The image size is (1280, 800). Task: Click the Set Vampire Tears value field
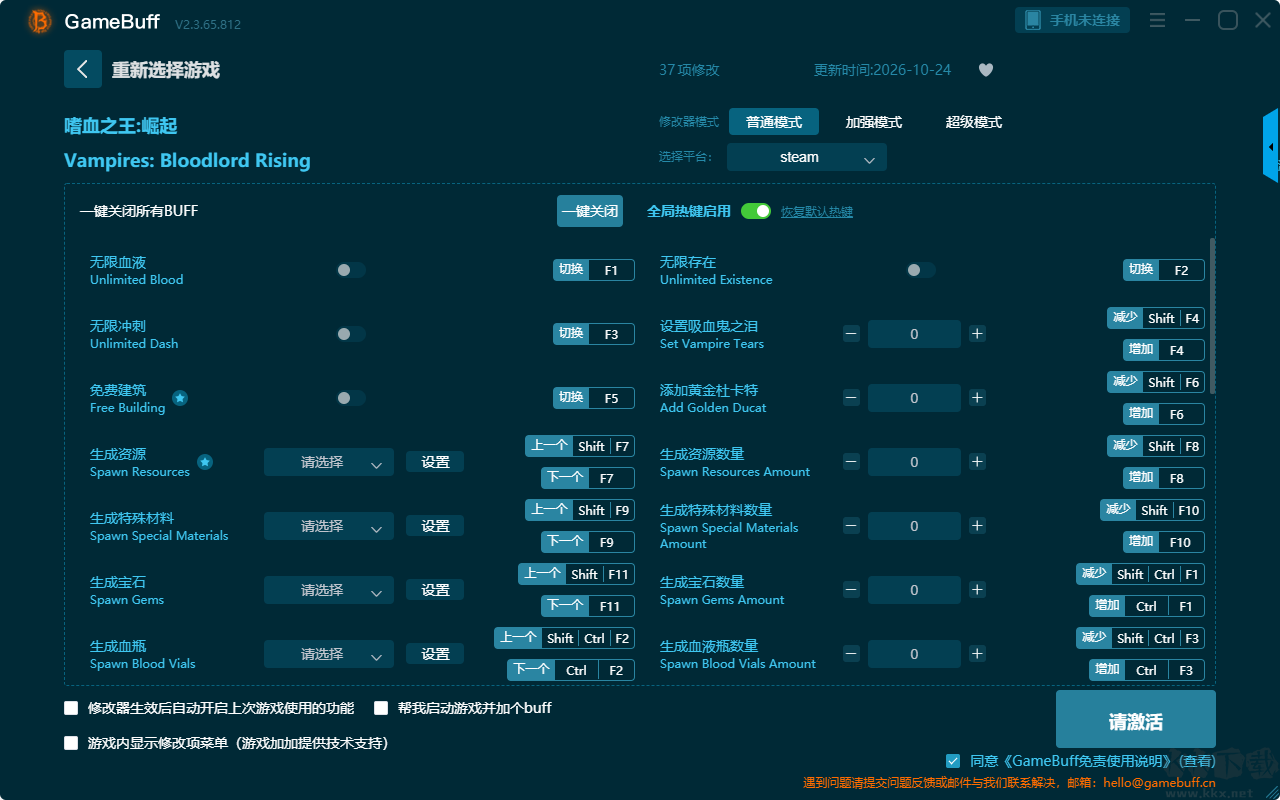click(x=914, y=334)
